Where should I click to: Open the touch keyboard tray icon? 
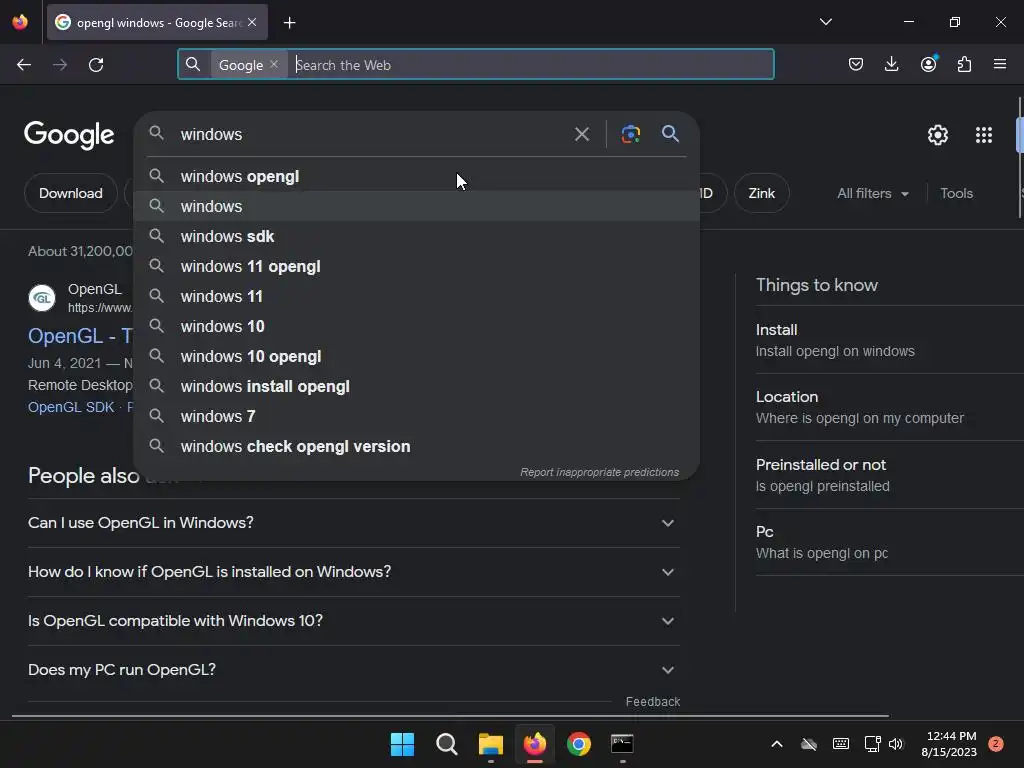pos(841,744)
